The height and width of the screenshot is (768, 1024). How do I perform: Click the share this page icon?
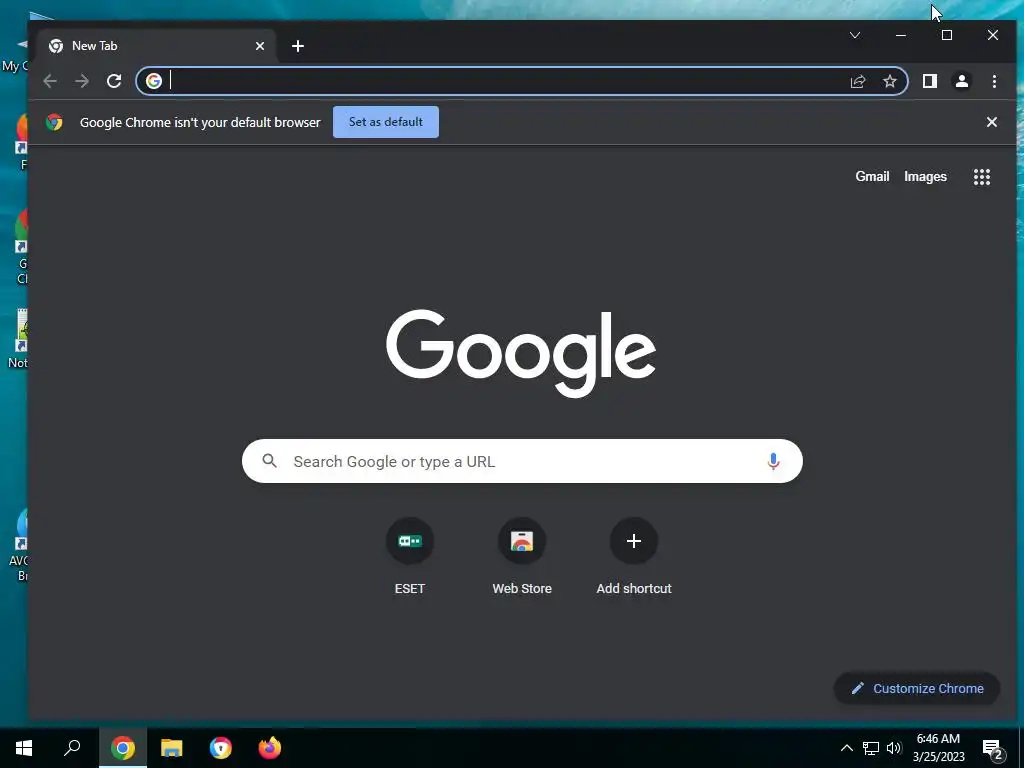(857, 81)
